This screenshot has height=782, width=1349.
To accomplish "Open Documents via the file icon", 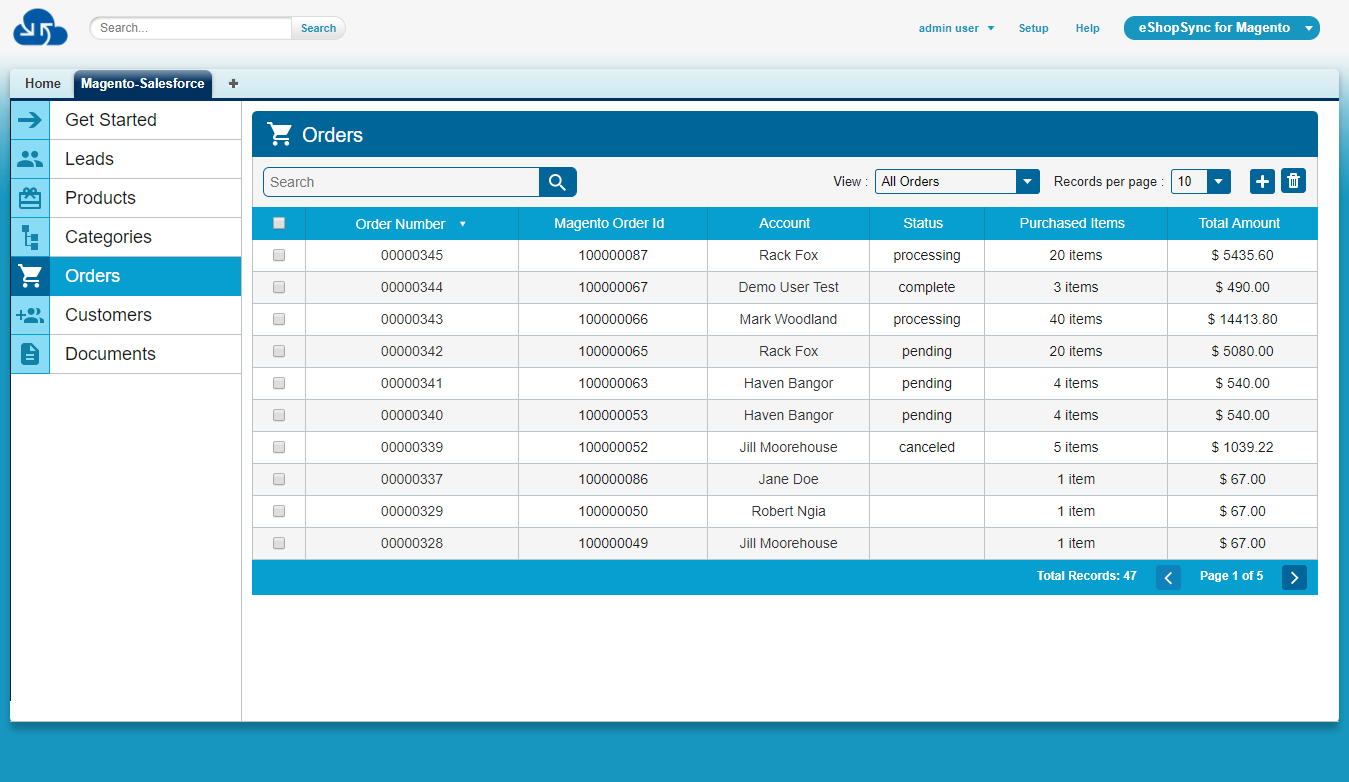I will (30, 354).
